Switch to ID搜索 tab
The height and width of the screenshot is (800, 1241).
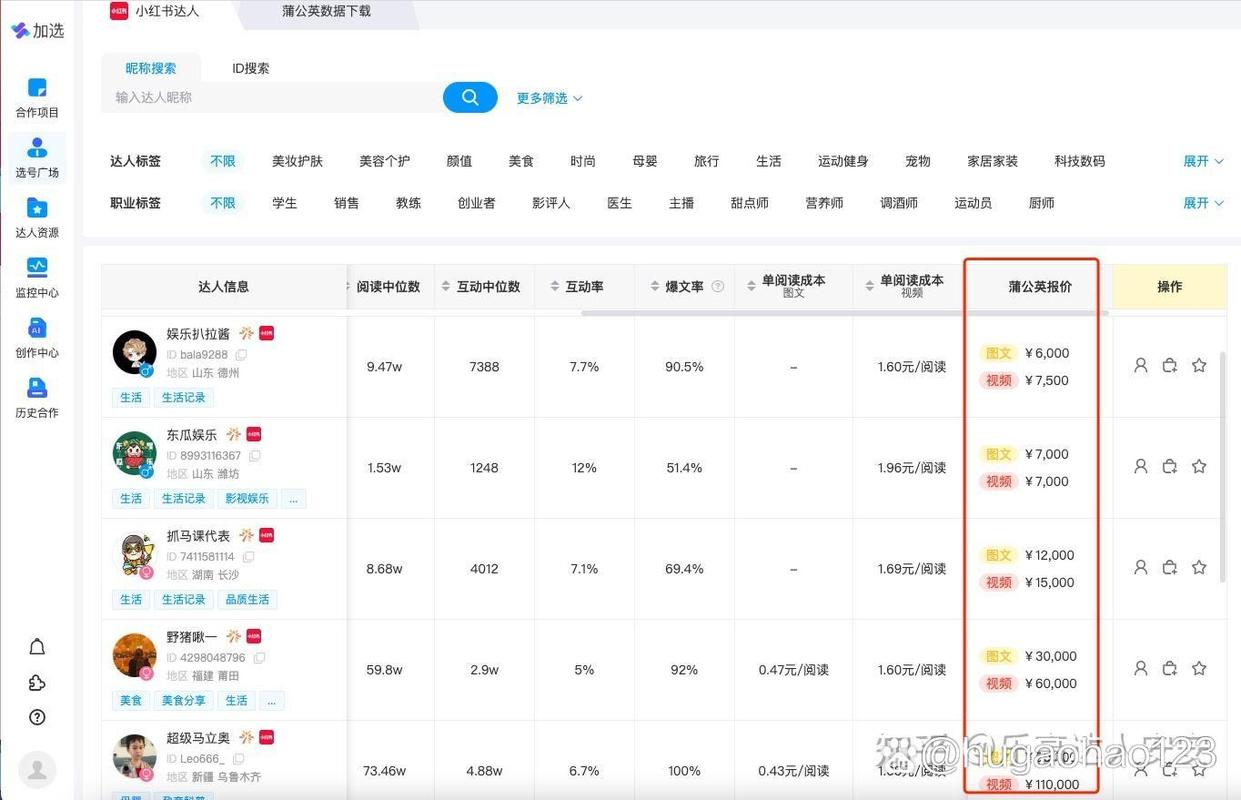coord(250,68)
